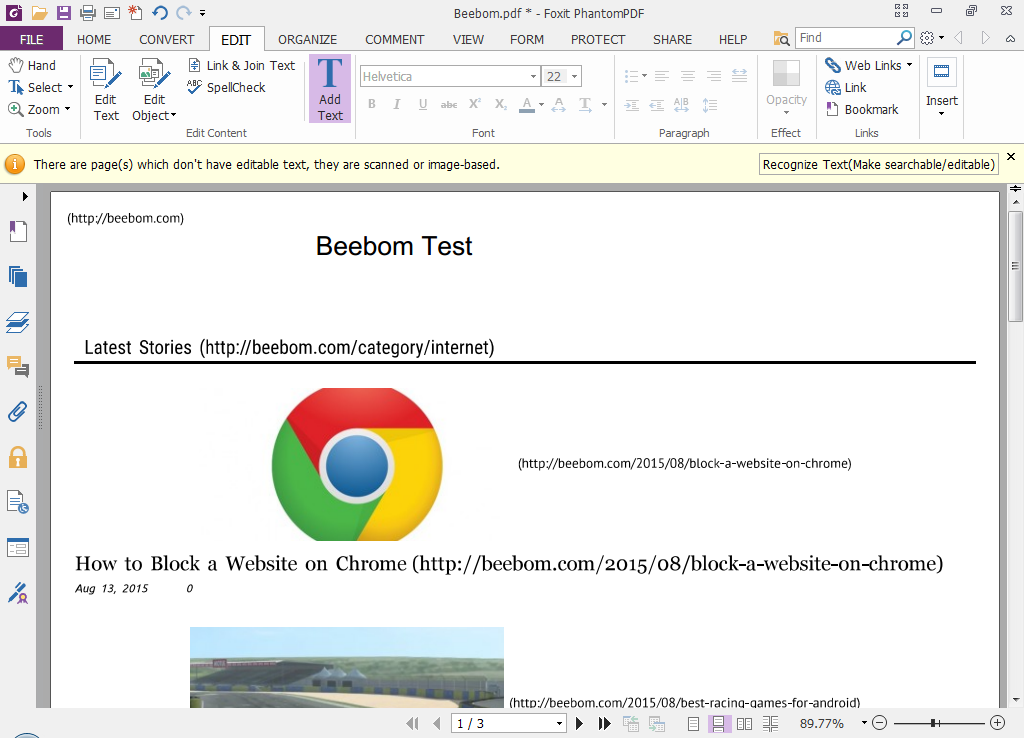This screenshot has width=1024, height=738.
Task: Go to the next page arrow
Action: pyautogui.click(x=579, y=723)
